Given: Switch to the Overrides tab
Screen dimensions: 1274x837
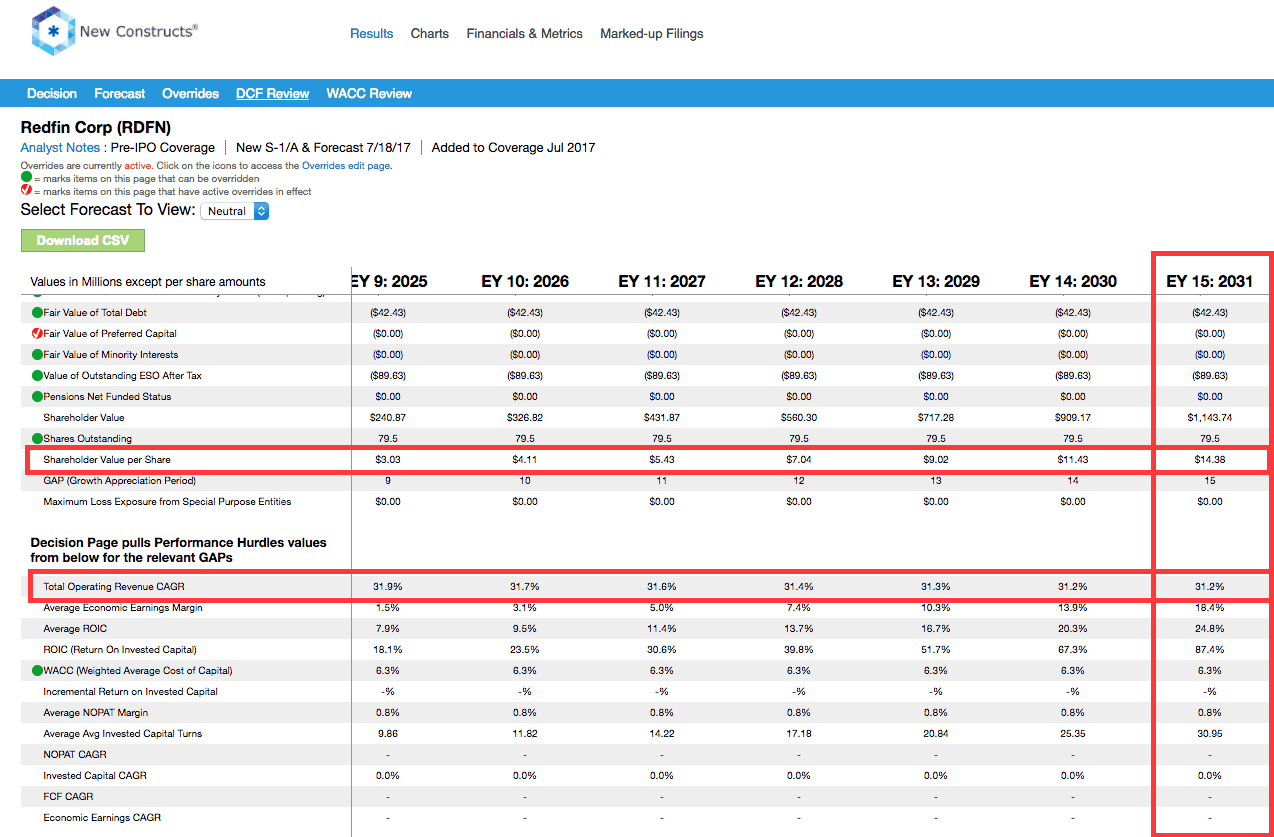Looking at the screenshot, I should pyautogui.click(x=190, y=93).
